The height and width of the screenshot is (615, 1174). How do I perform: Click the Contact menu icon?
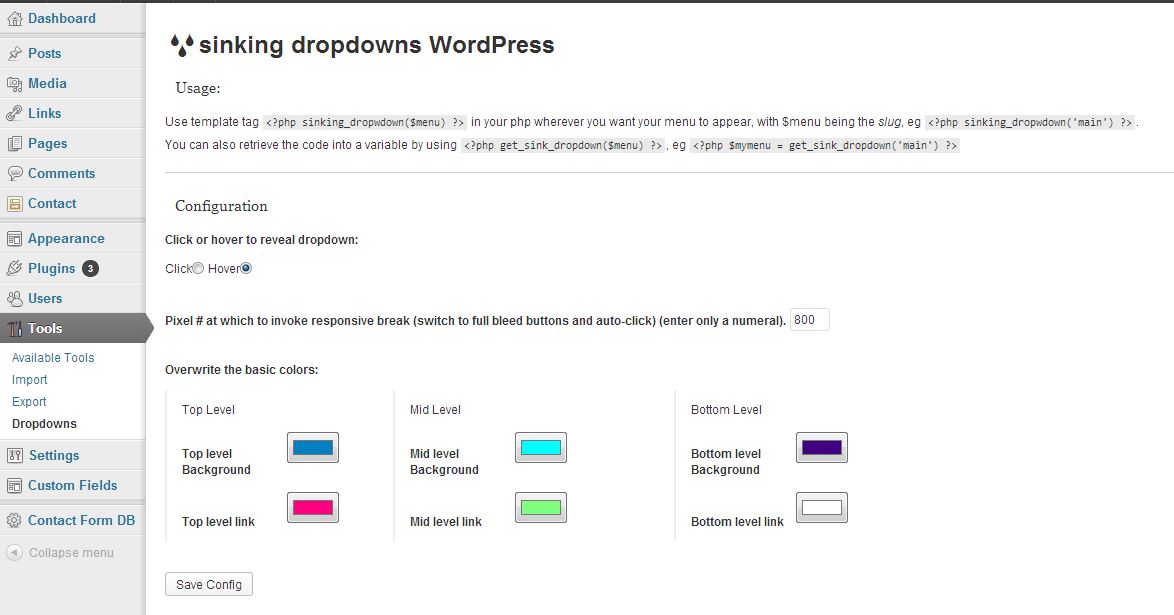(x=14, y=204)
